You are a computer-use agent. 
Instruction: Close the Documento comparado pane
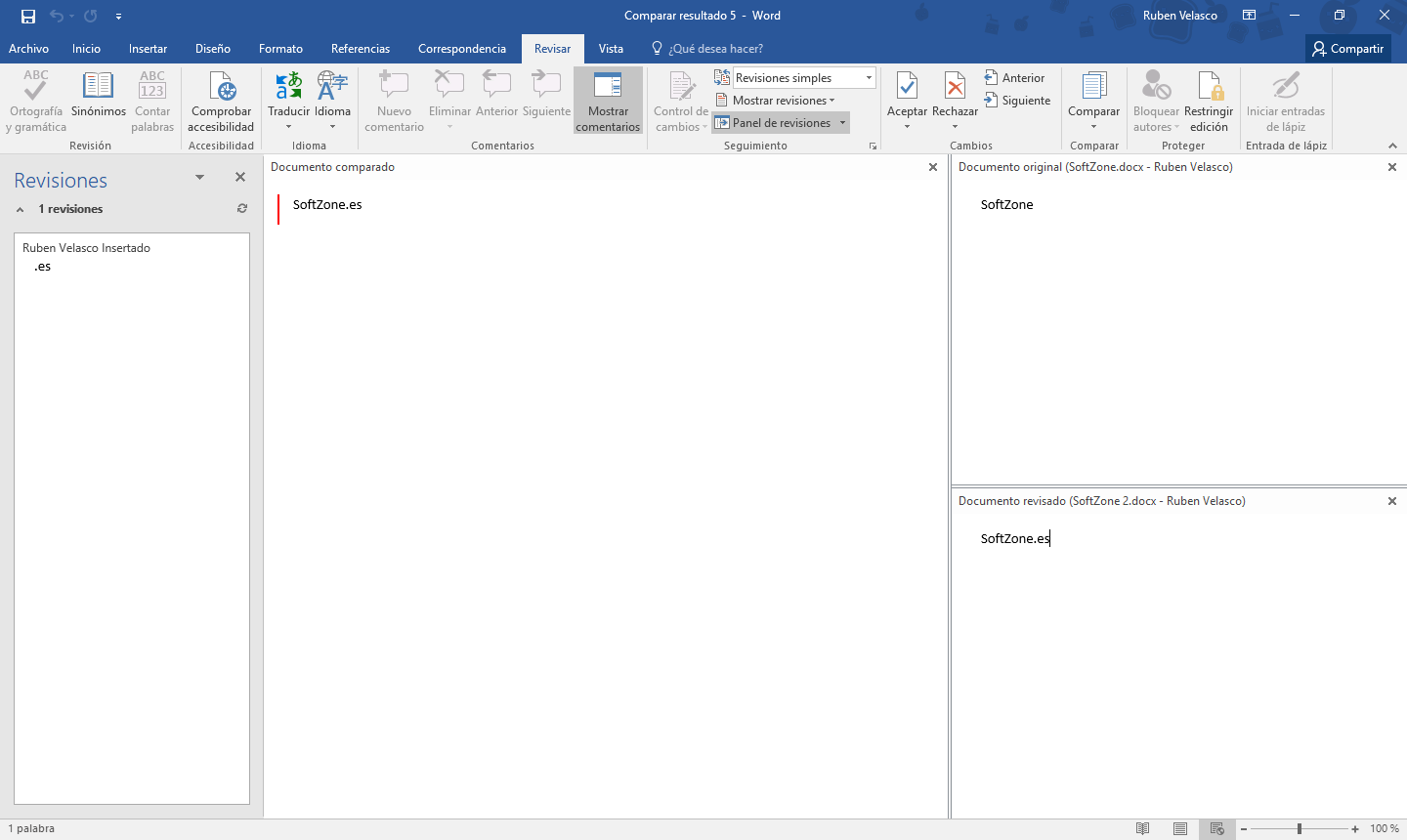click(x=932, y=167)
